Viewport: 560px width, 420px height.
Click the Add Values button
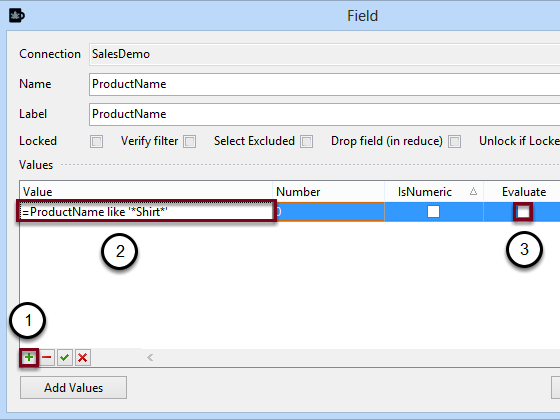click(73, 388)
